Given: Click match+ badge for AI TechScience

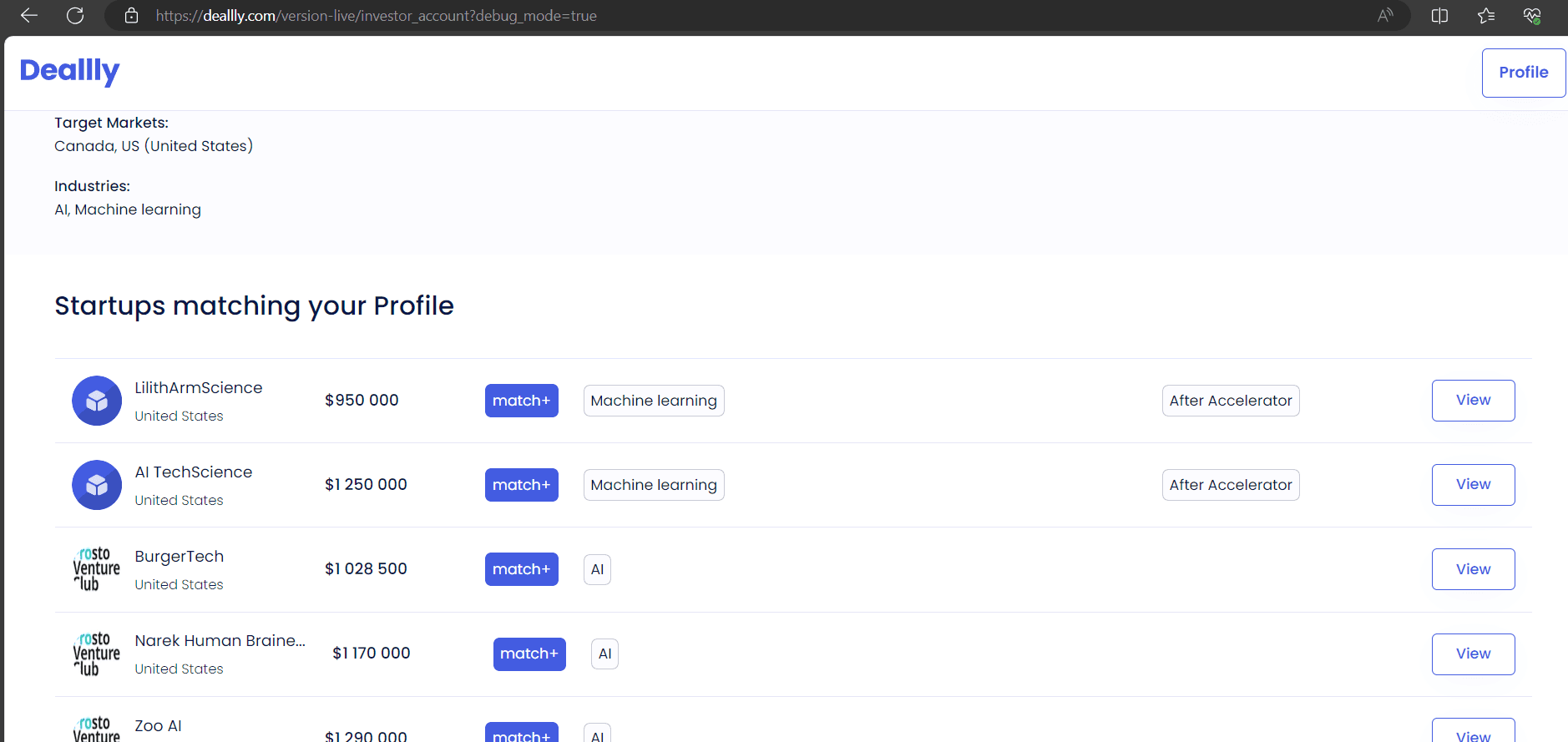Looking at the screenshot, I should click(x=522, y=485).
